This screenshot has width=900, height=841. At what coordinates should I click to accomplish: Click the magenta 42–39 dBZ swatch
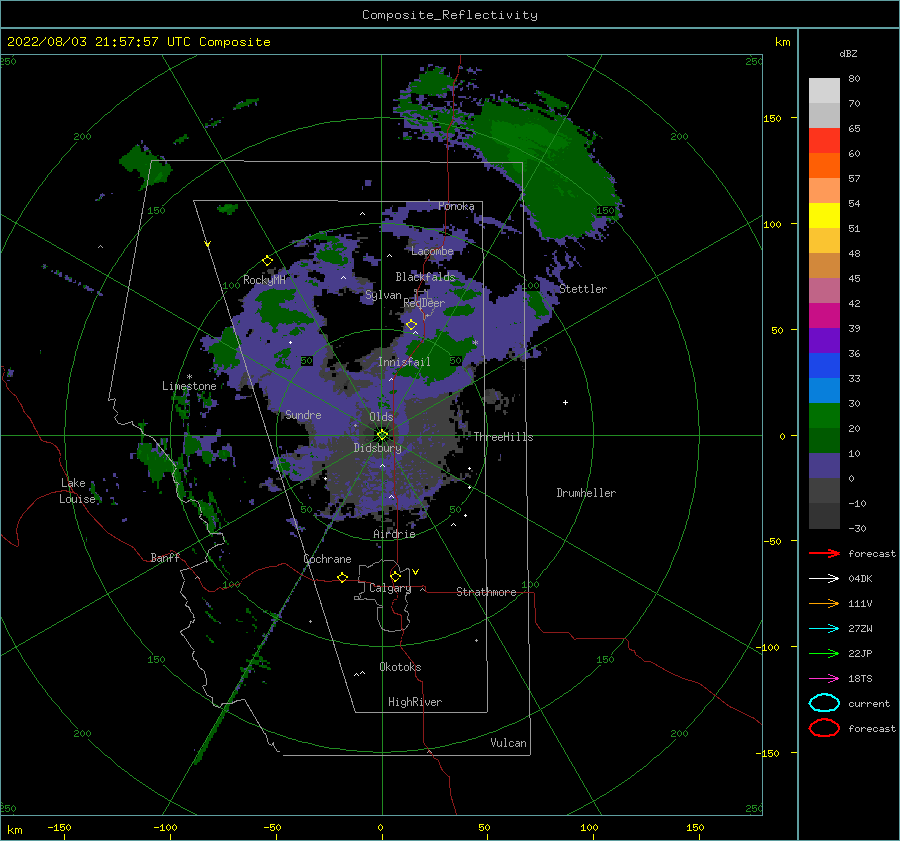(x=824, y=315)
